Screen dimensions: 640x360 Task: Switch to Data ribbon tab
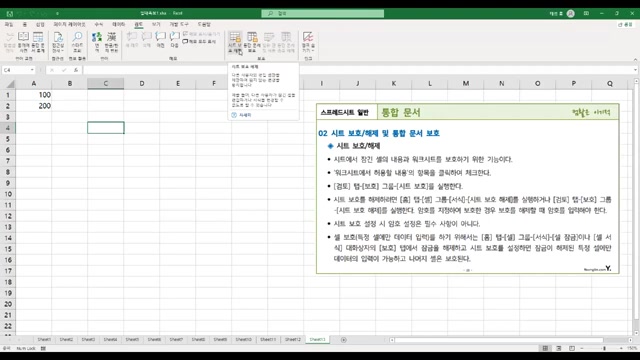point(119,24)
